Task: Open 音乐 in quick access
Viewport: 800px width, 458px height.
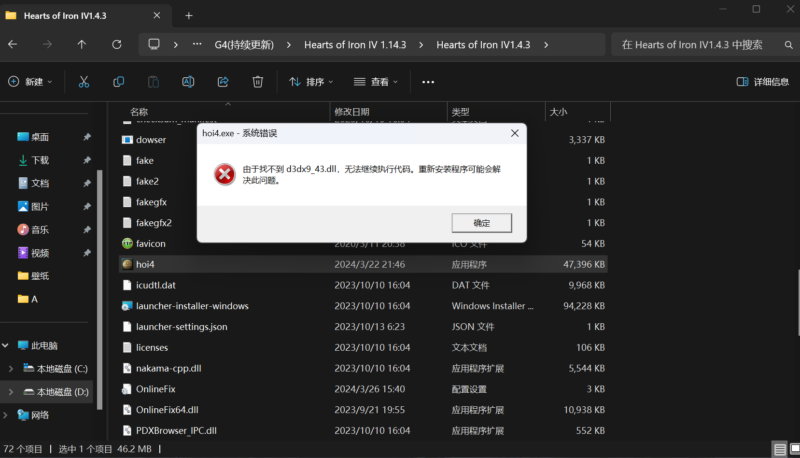Action: pos(40,230)
